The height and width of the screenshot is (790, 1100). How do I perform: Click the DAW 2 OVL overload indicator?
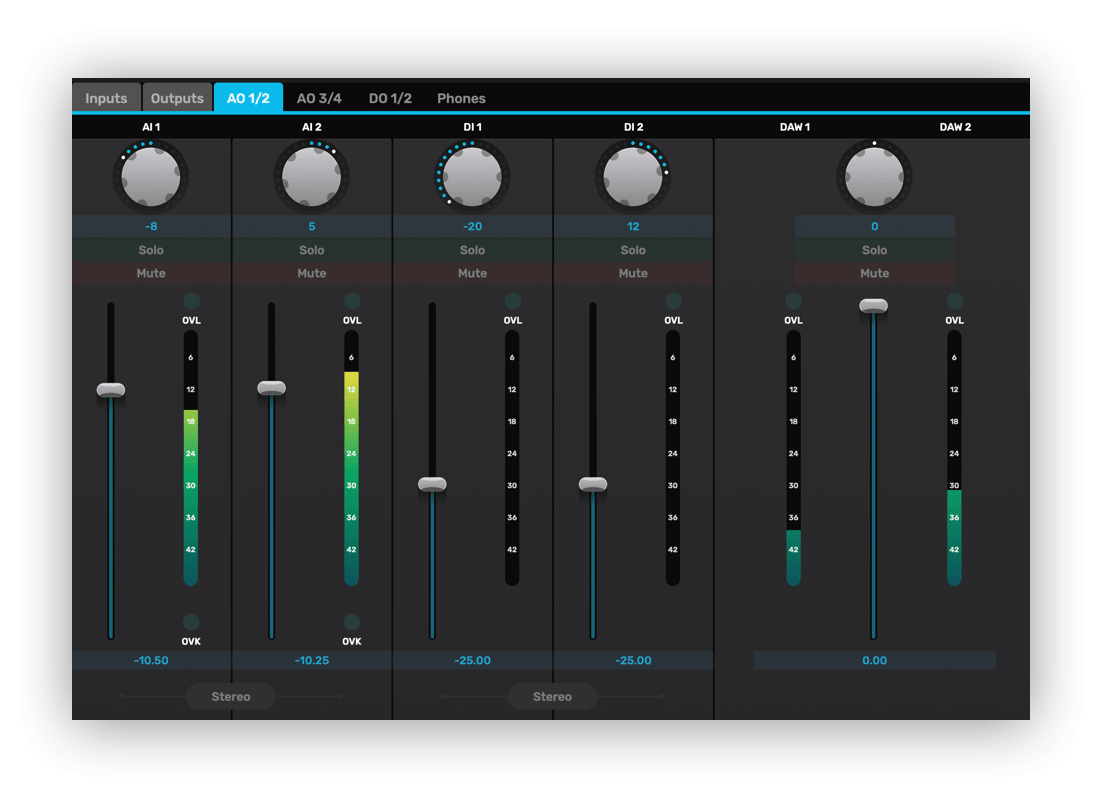[954, 301]
